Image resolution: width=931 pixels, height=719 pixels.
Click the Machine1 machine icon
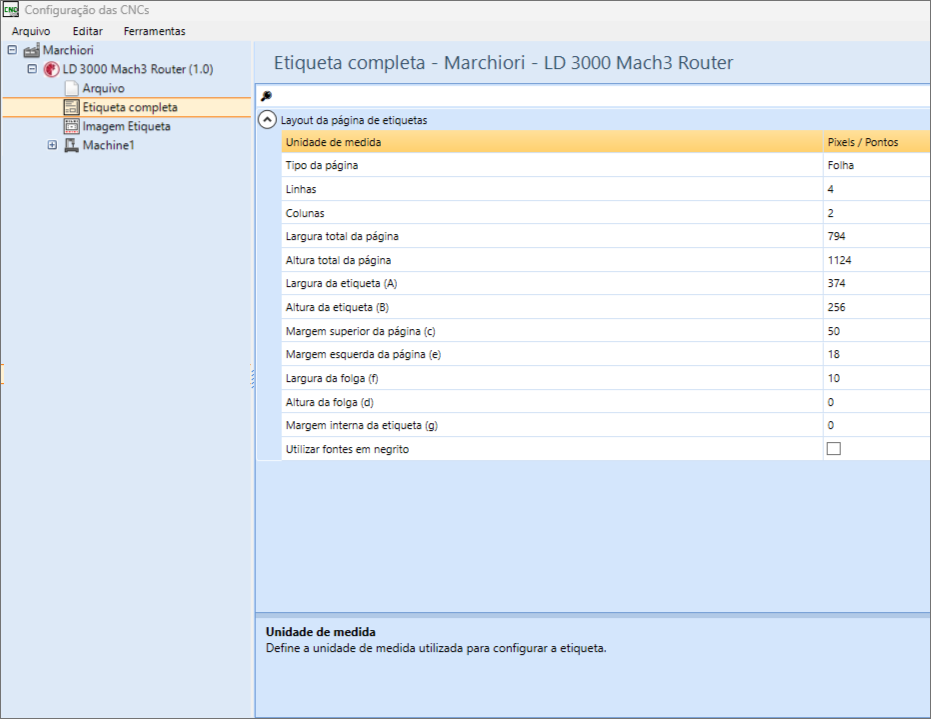point(71,145)
